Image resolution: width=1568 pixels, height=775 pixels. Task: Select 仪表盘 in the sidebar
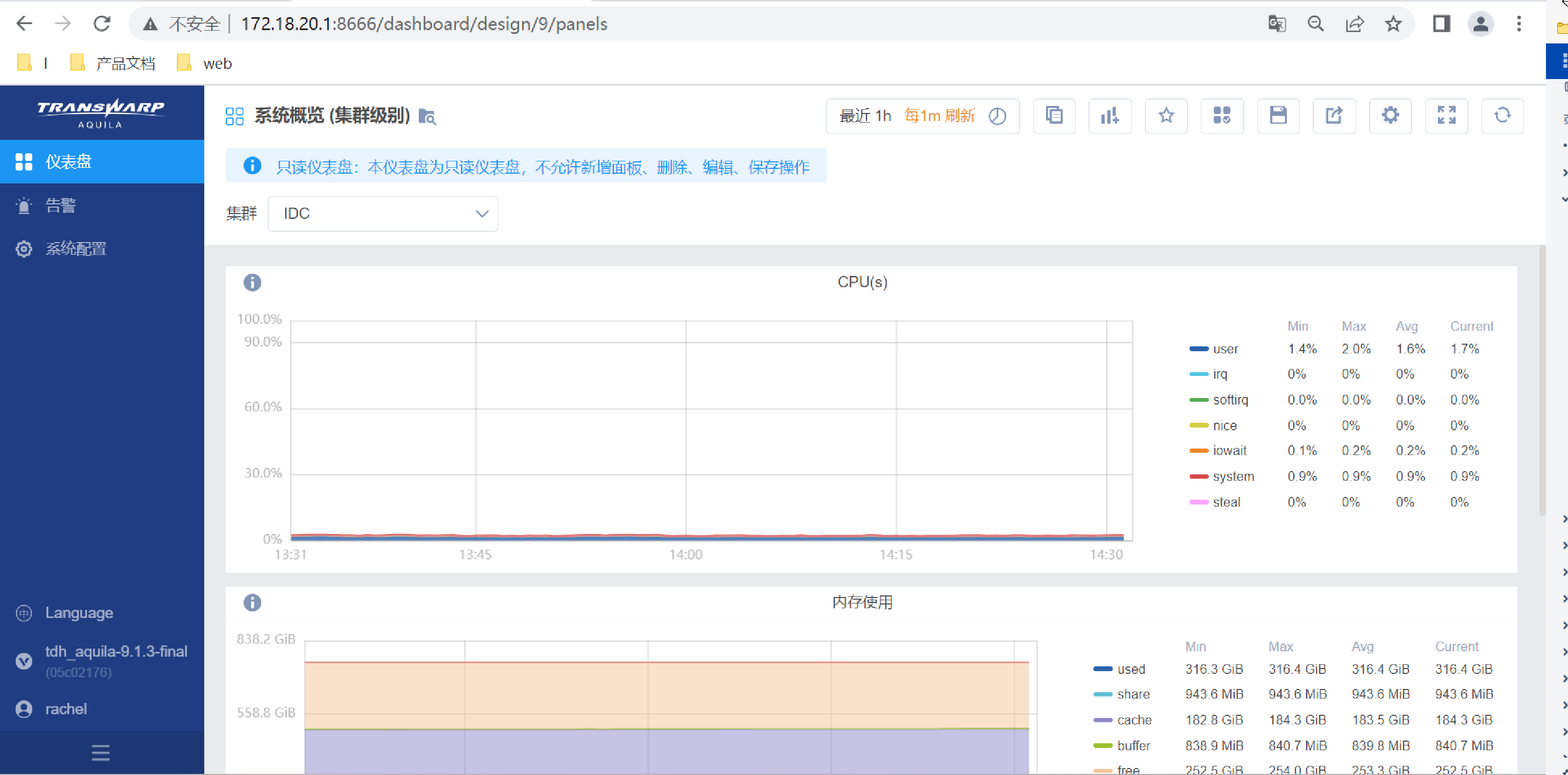pos(102,161)
